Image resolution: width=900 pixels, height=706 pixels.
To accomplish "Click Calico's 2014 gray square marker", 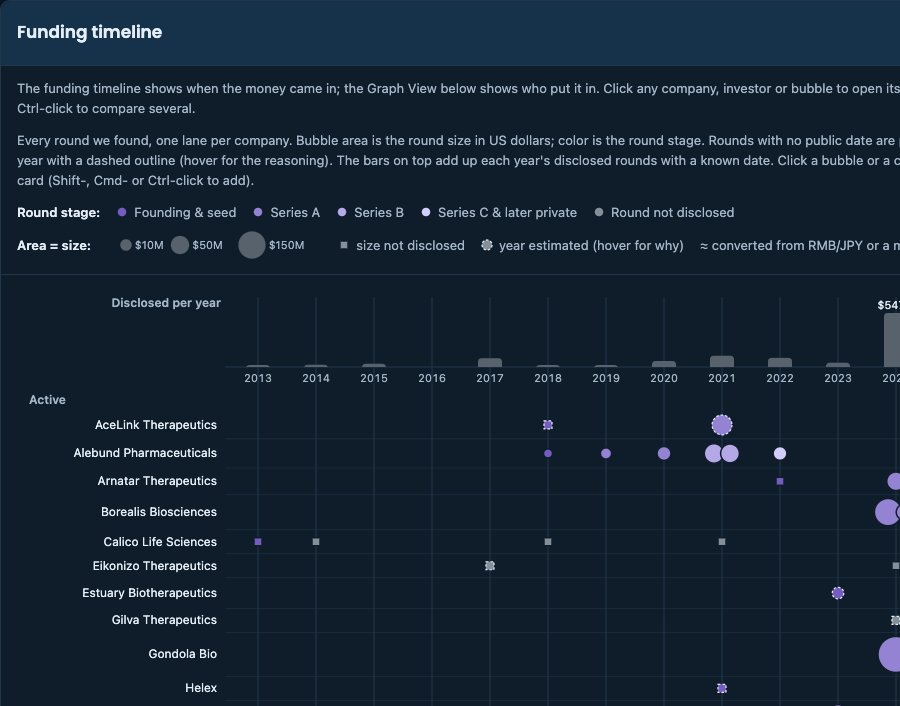I will 316,542.
